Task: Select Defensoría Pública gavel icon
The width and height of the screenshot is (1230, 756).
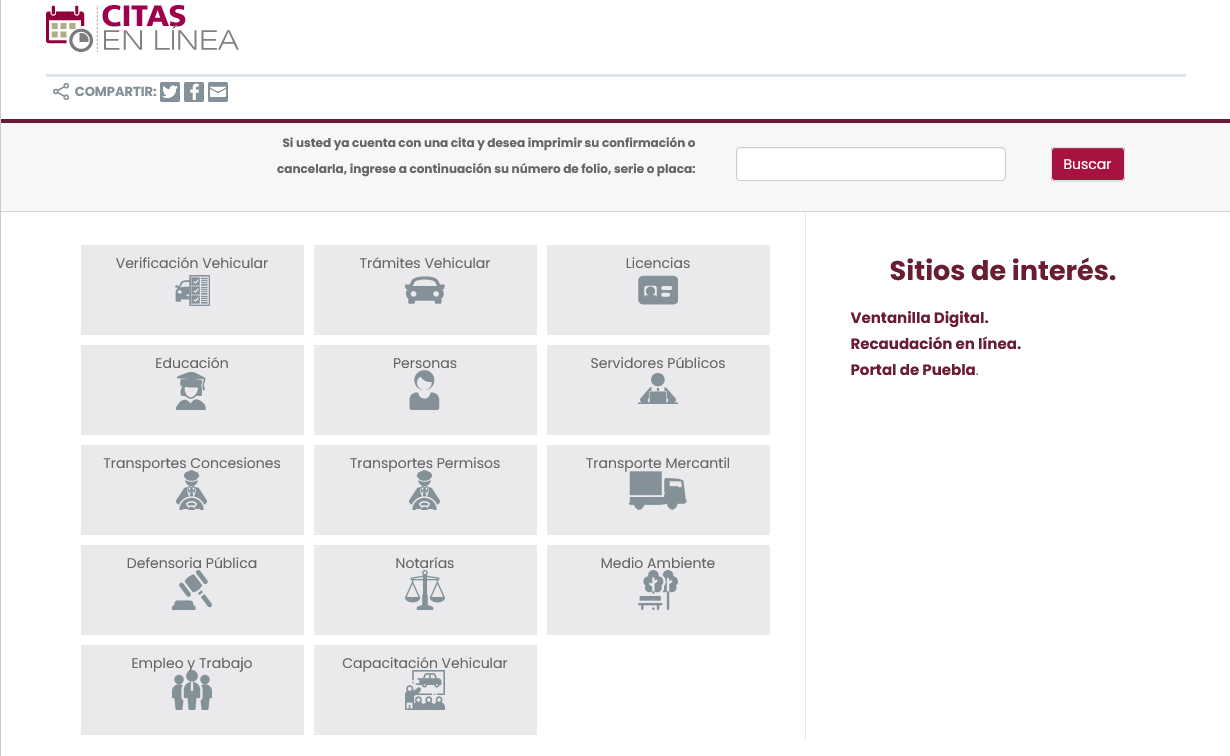Action: click(x=192, y=591)
